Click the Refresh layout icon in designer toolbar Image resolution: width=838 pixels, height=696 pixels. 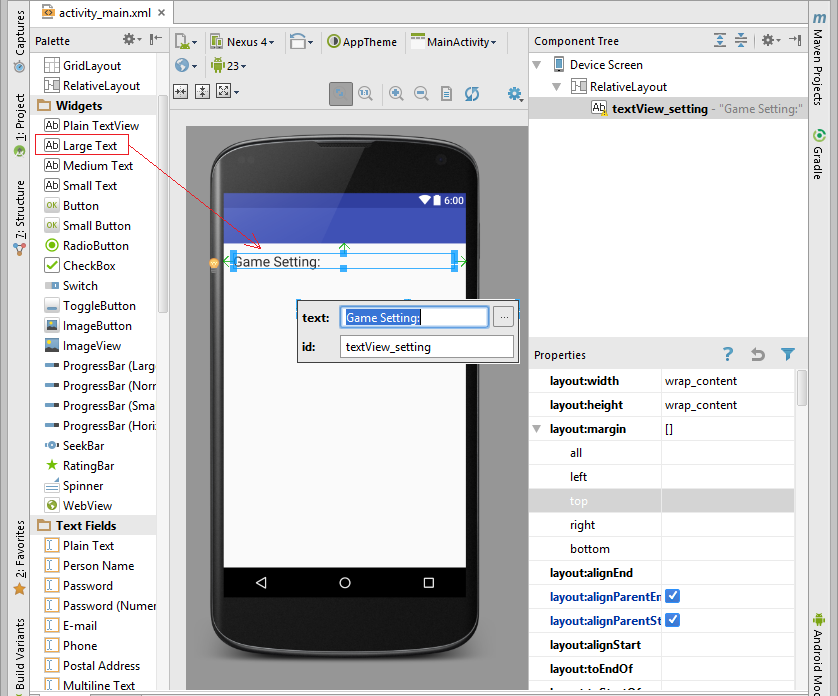pos(471,94)
